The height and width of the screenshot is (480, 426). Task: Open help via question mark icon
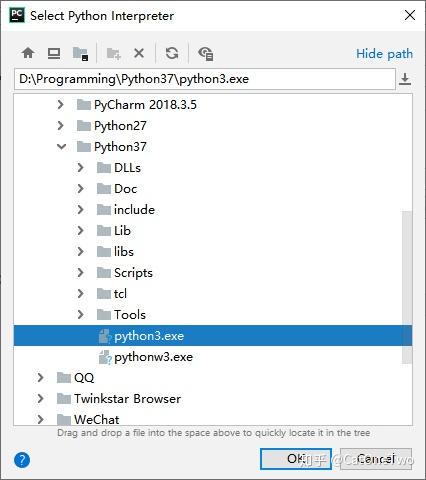click(22, 460)
